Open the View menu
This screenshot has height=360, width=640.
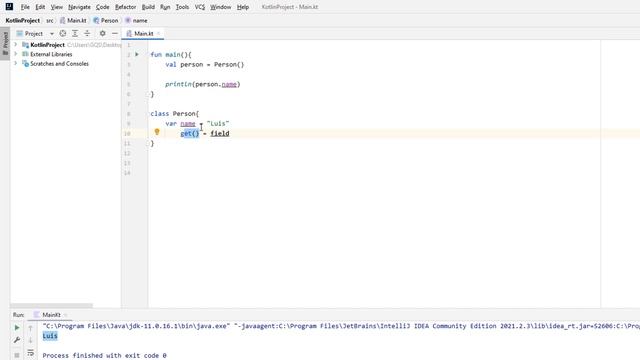click(x=57, y=7)
